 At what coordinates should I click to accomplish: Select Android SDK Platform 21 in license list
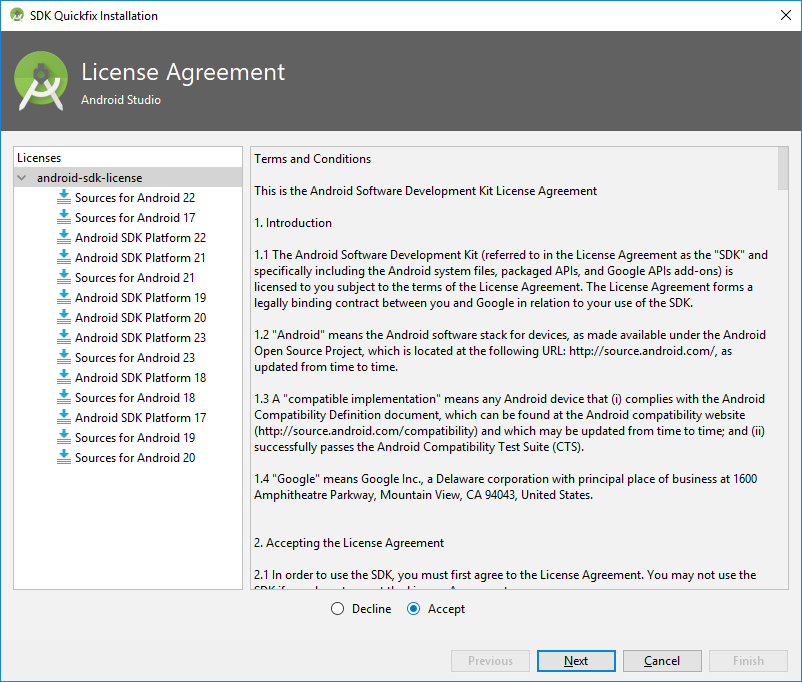(x=140, y=258)
